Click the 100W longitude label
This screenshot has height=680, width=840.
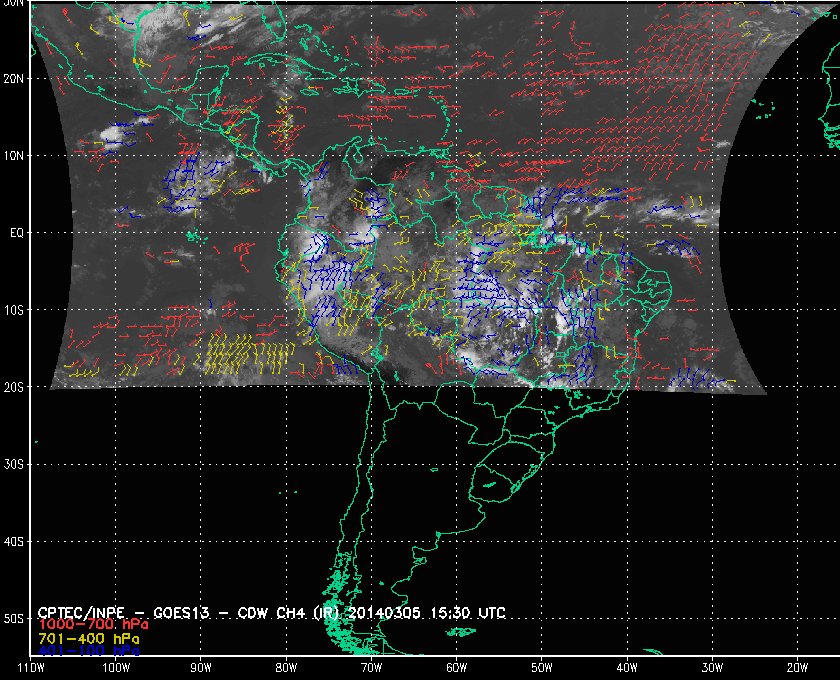coord(116,668)
